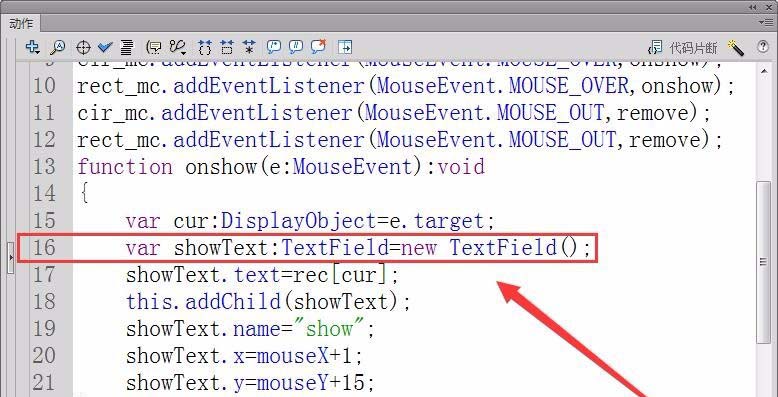The image size is (778, 397).
Task: Click the 'var showText:TextField=new TextField();' line
Action: pos(359,248)
